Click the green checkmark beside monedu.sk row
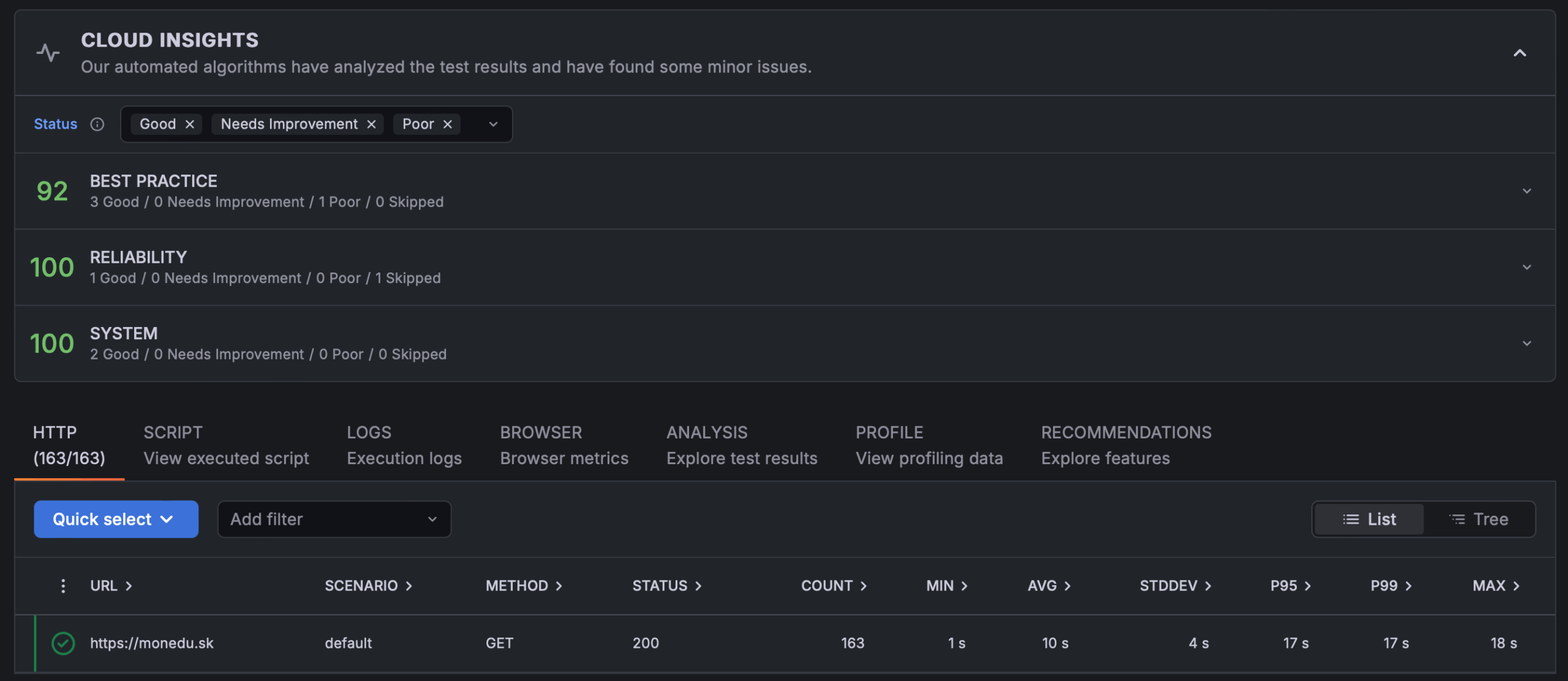 point(63,643)
